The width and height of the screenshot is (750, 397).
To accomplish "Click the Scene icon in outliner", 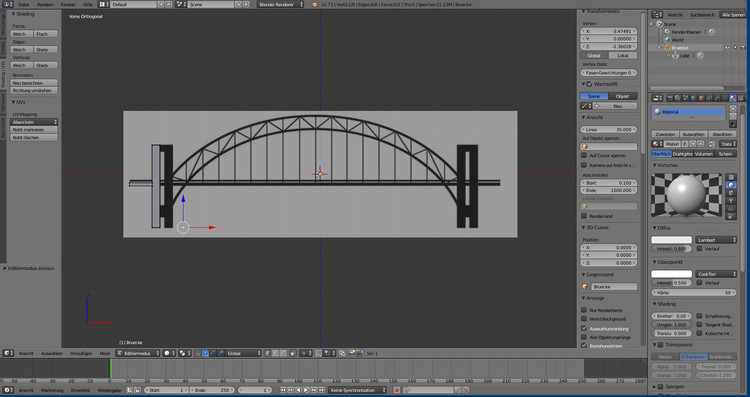I will [x=660, y=24].
